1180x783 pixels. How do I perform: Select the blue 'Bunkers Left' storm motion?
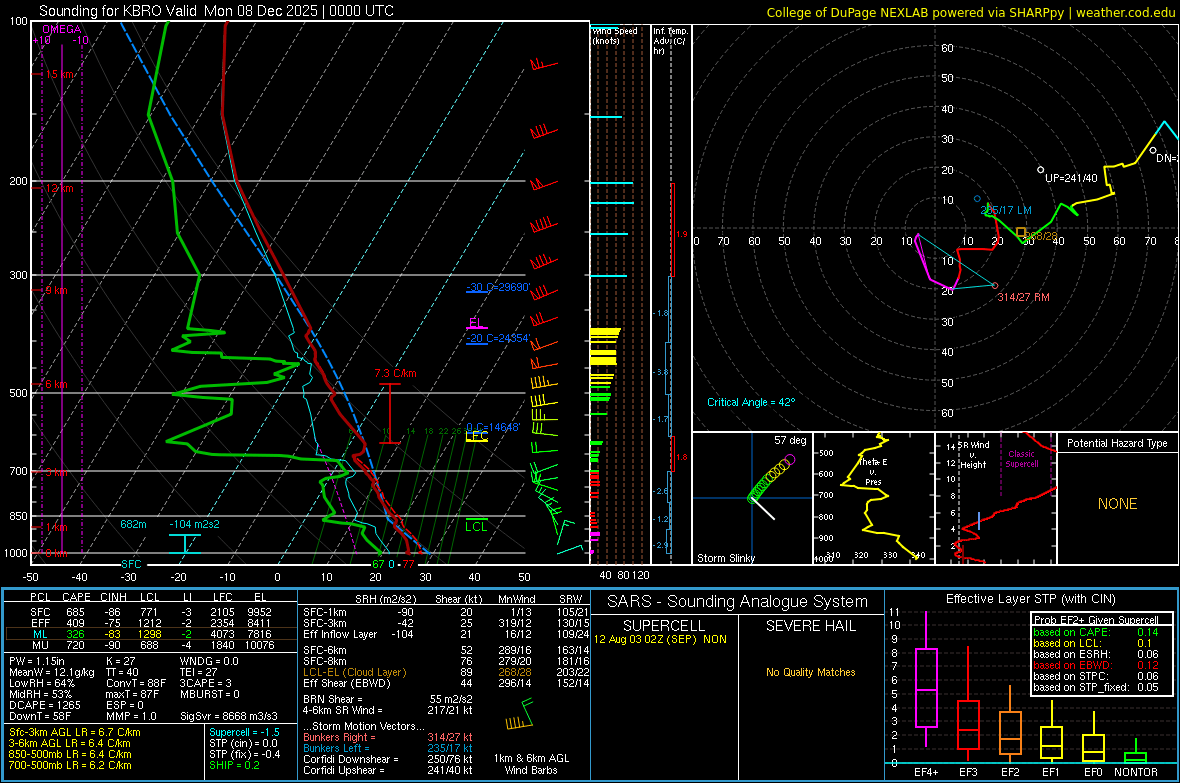[x=388, y=748]
